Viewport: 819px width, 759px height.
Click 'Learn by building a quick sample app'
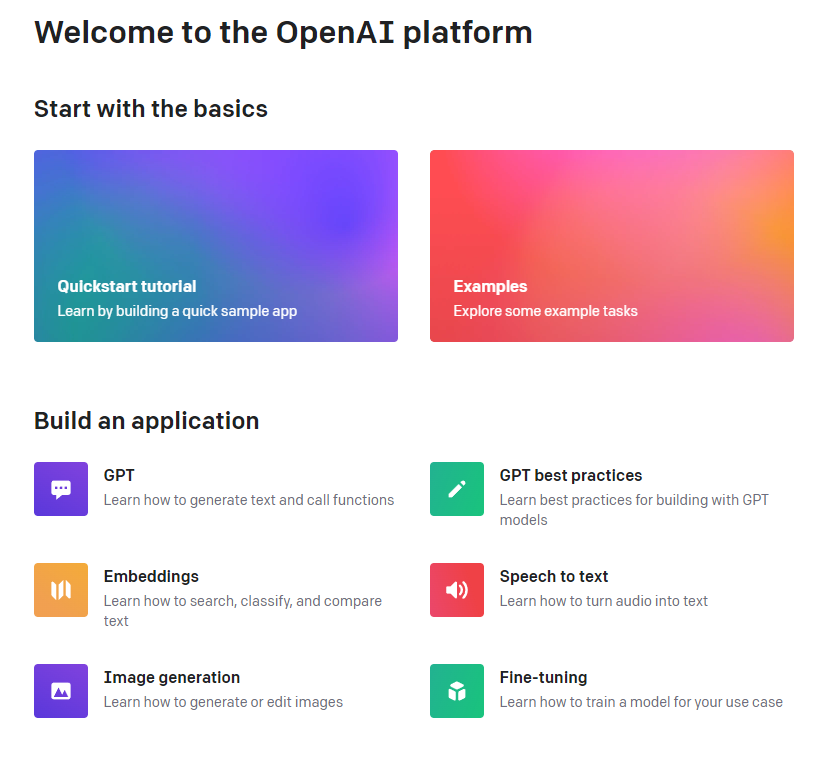(177, 311)
